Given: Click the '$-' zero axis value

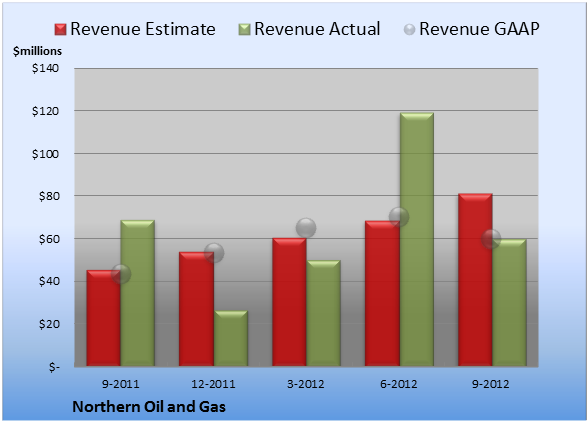Looking at the screenshot, I should 54,367.
